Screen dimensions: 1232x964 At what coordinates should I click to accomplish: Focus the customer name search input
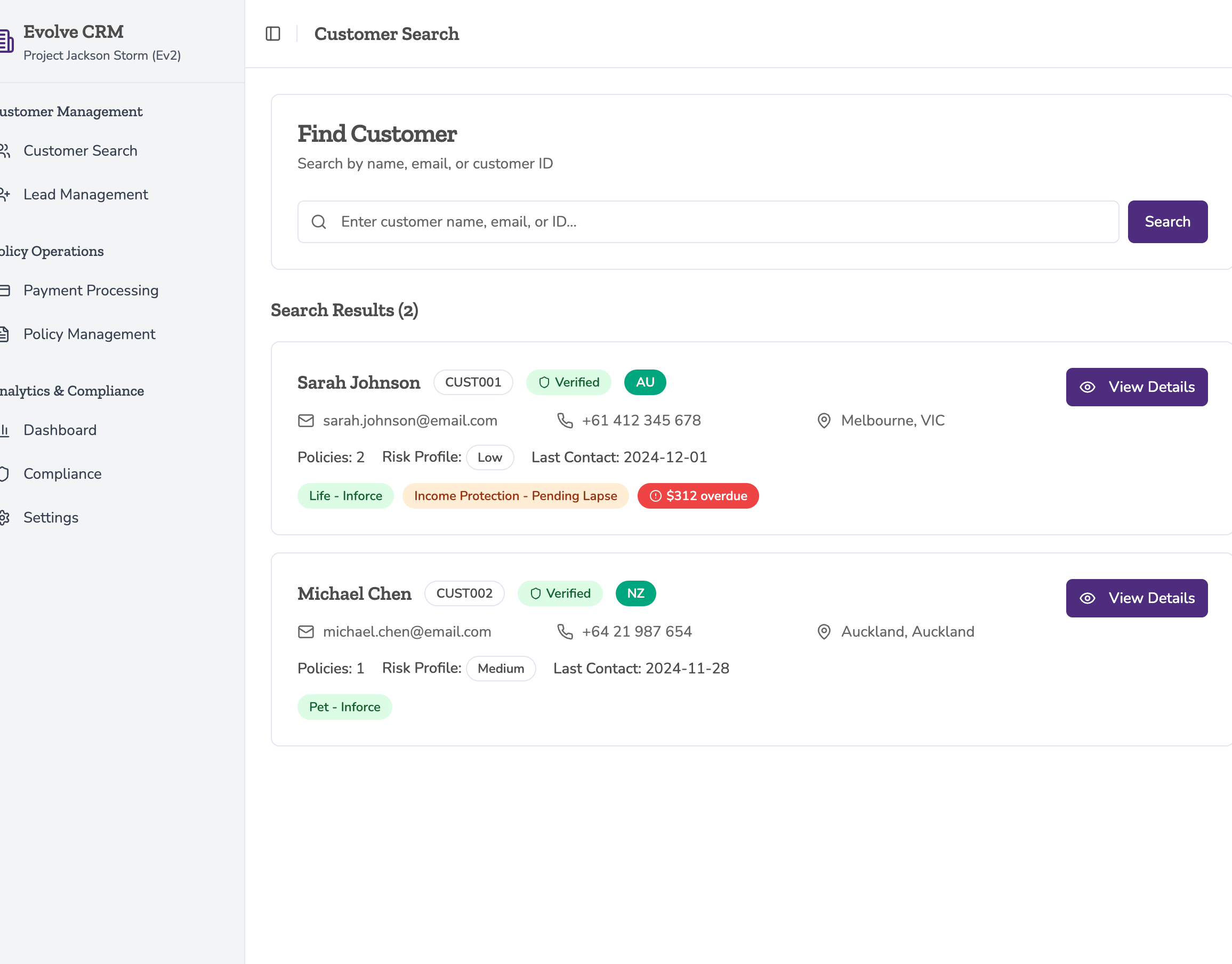click(x=722, y=222)
